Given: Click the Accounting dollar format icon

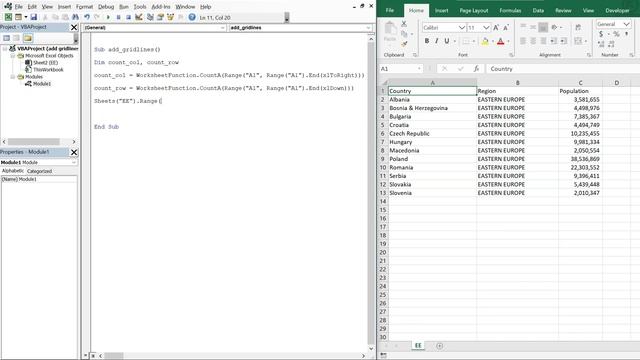Looking at the screenshot, I should pos(601,34).
